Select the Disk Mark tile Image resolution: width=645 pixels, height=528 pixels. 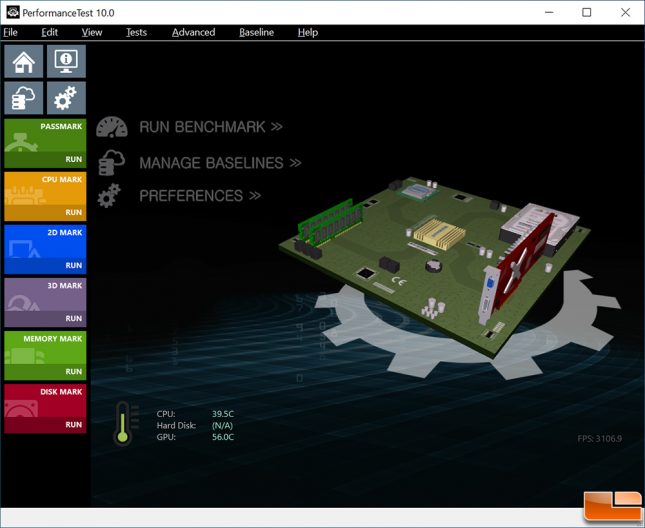[x=45, y=408]
